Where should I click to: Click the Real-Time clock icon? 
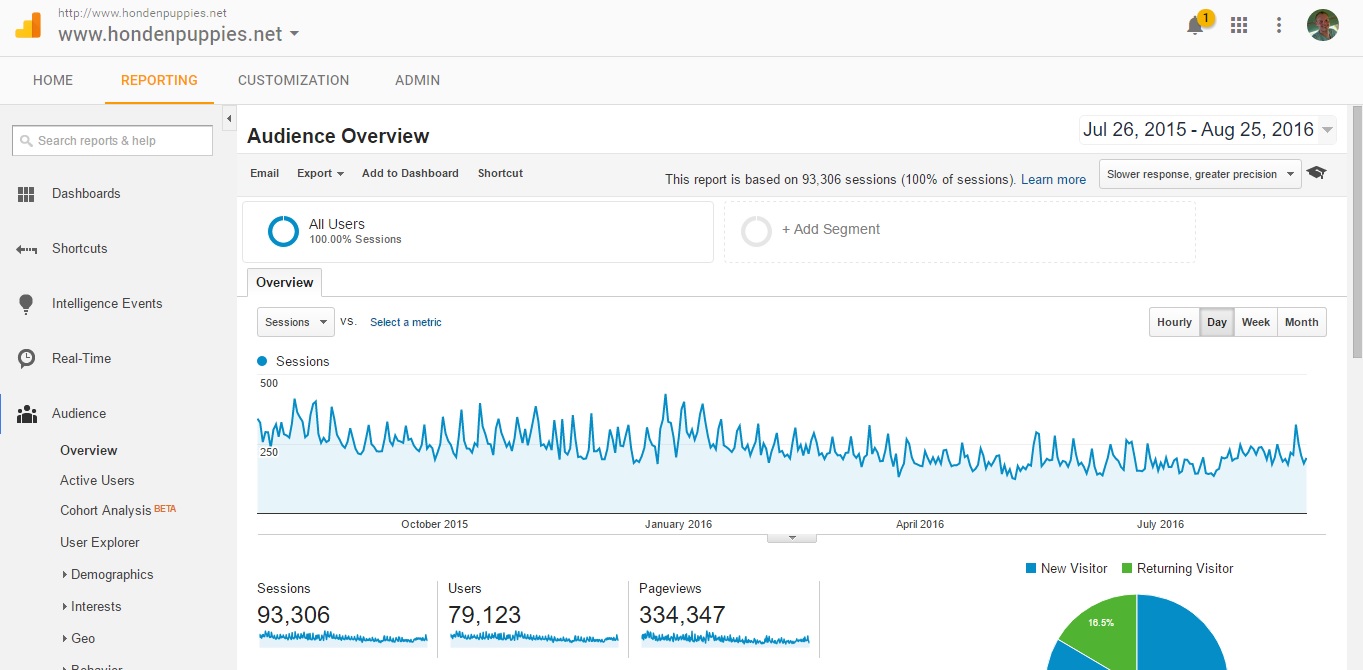(x=28, y=359)
